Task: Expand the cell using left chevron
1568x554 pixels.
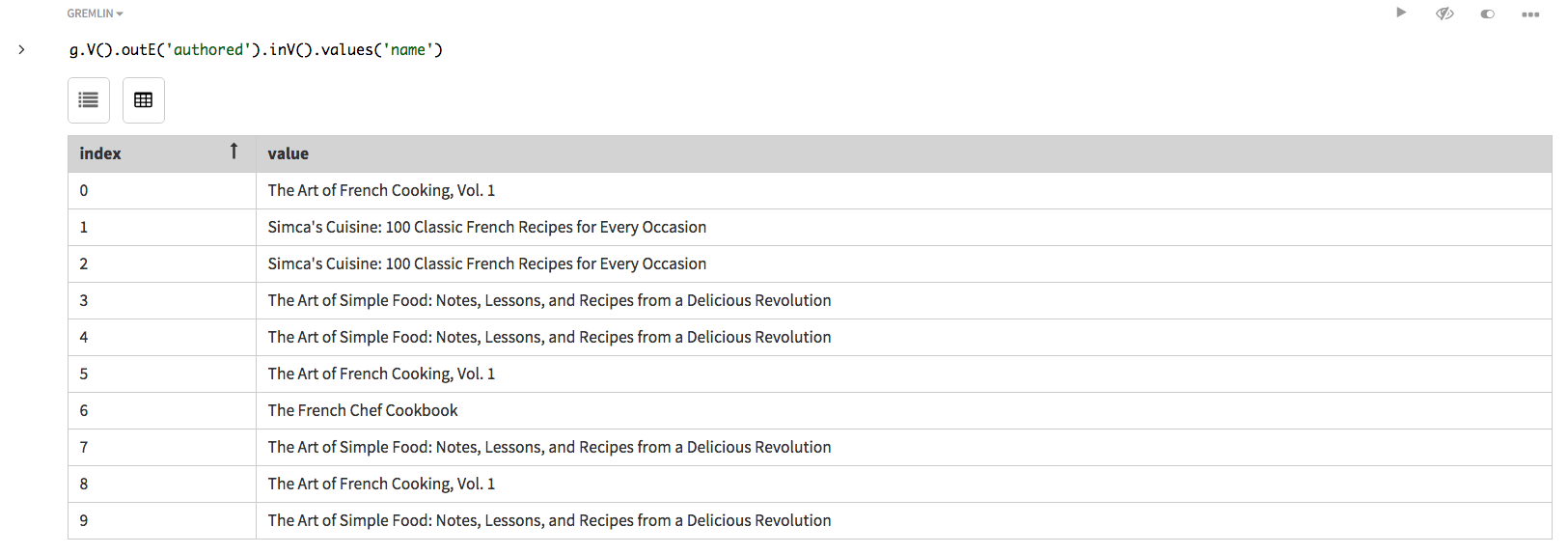Action: pos(21,49)
